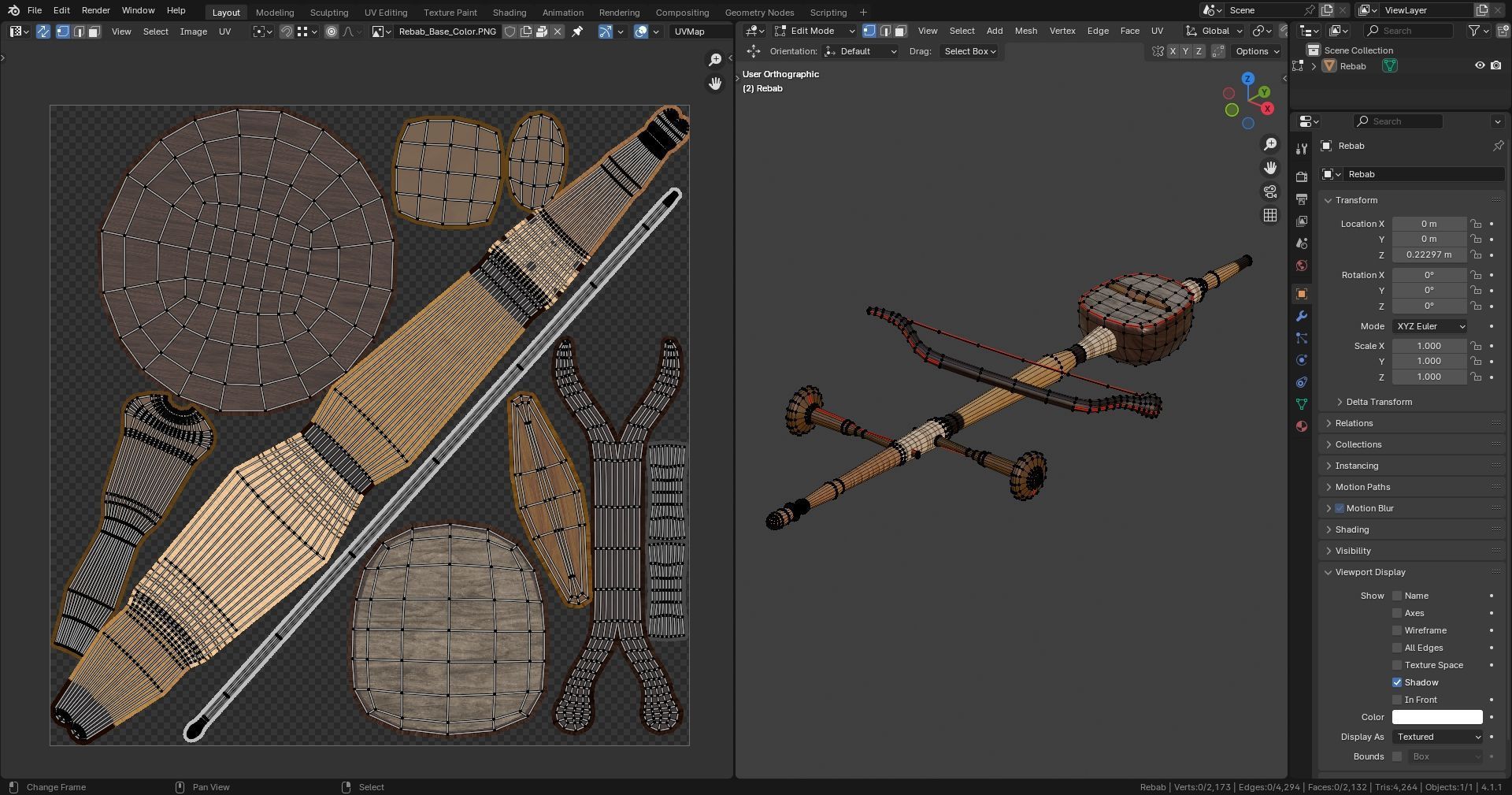Open the View Layer properties tab

pyautogui.click(x=1302, y=221)
